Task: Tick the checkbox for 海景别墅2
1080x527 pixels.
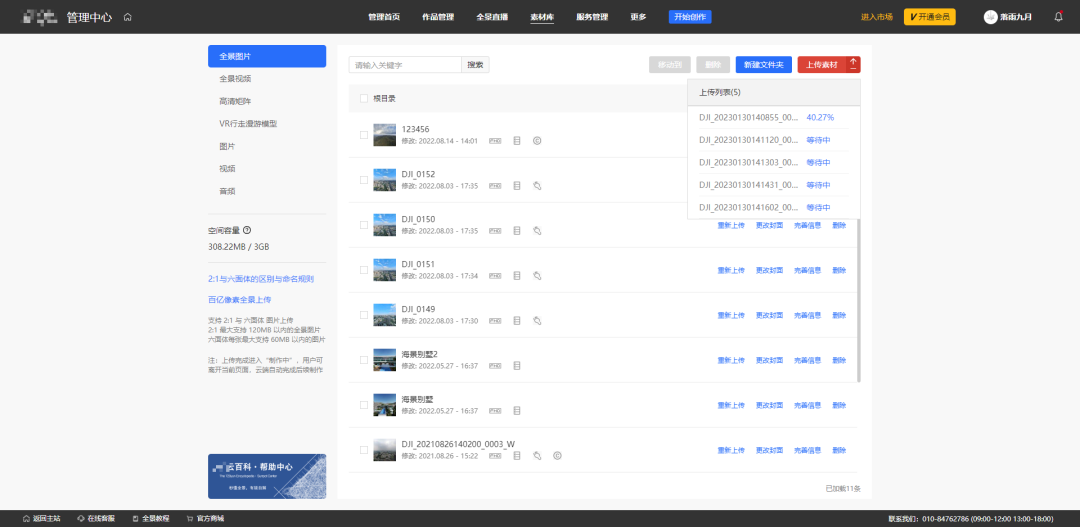Action: 364,360
